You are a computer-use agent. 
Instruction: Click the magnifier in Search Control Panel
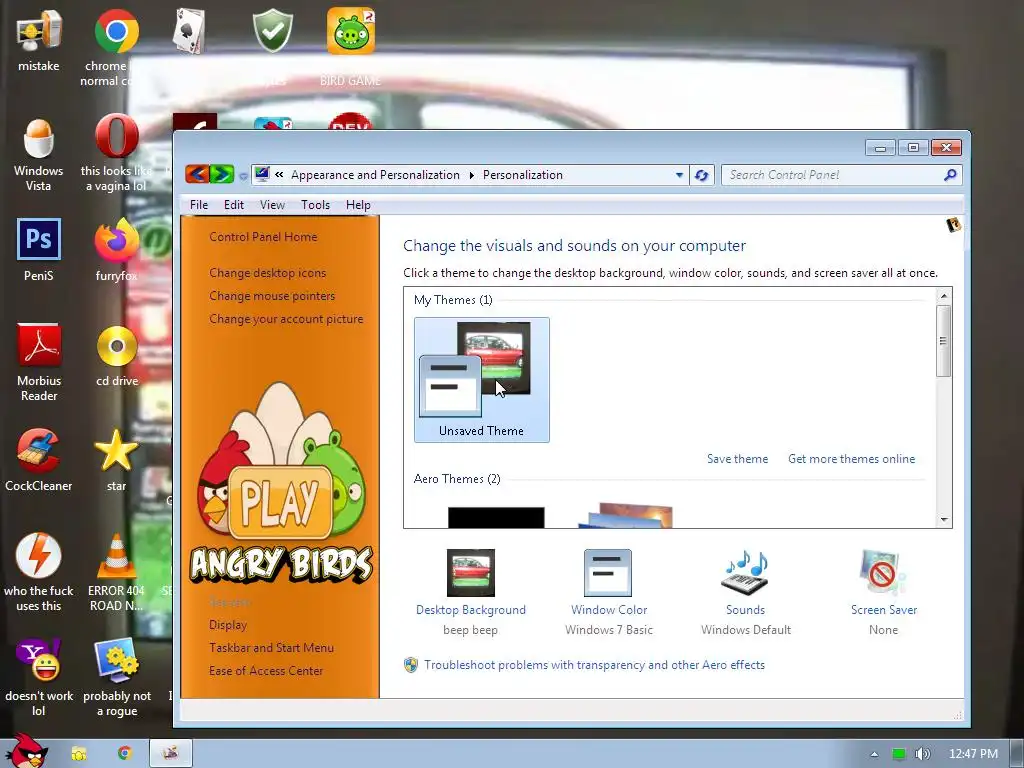coord(950,174)
